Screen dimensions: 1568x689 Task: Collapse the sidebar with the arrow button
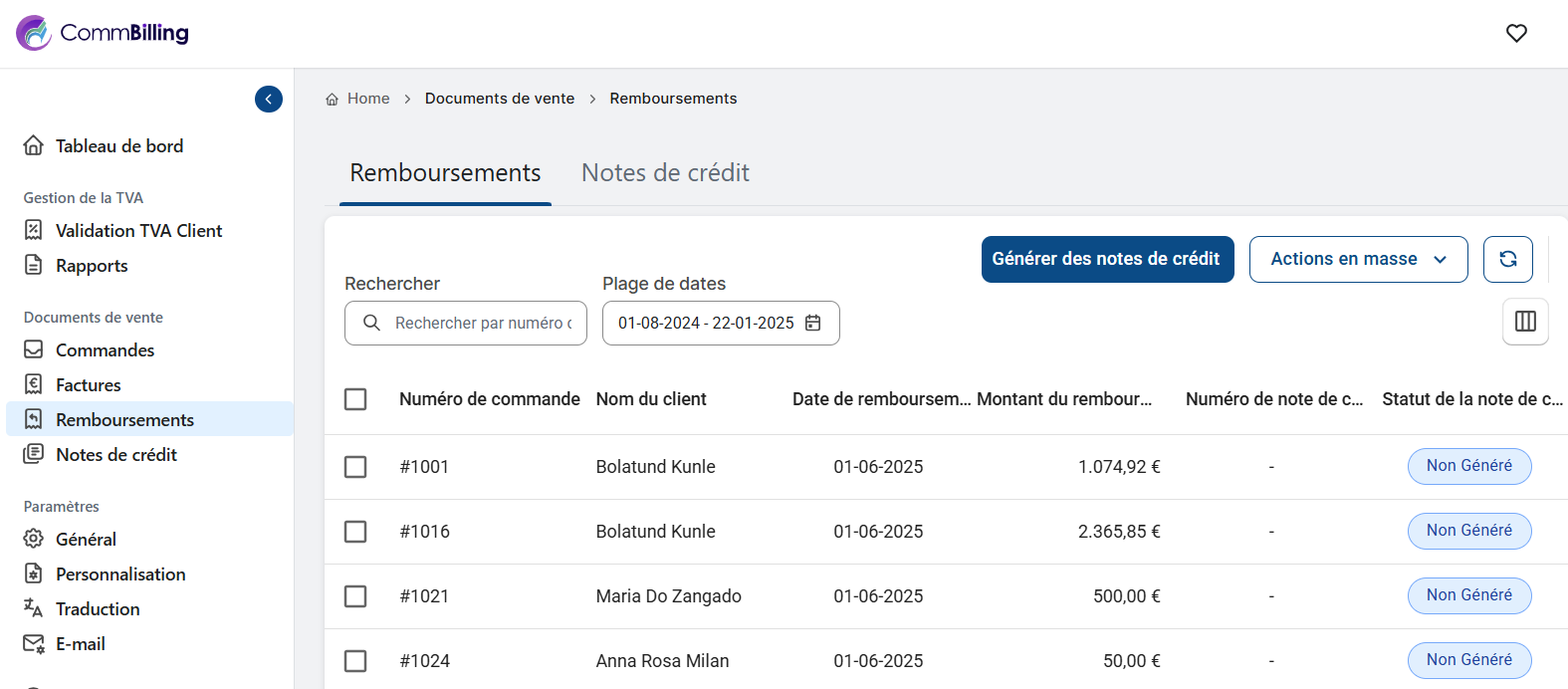tap(269, 99)
